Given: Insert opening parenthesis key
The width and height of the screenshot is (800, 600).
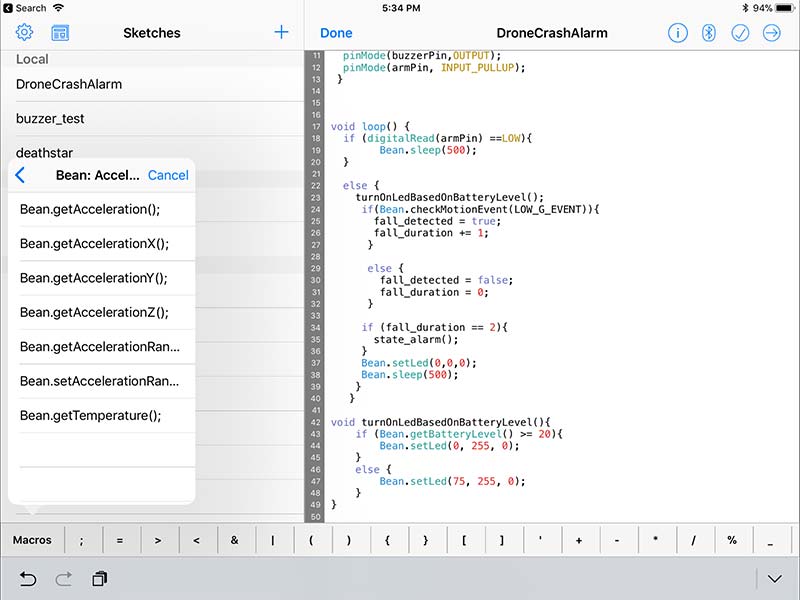Looking at the screenshot, I should [311, 540].
